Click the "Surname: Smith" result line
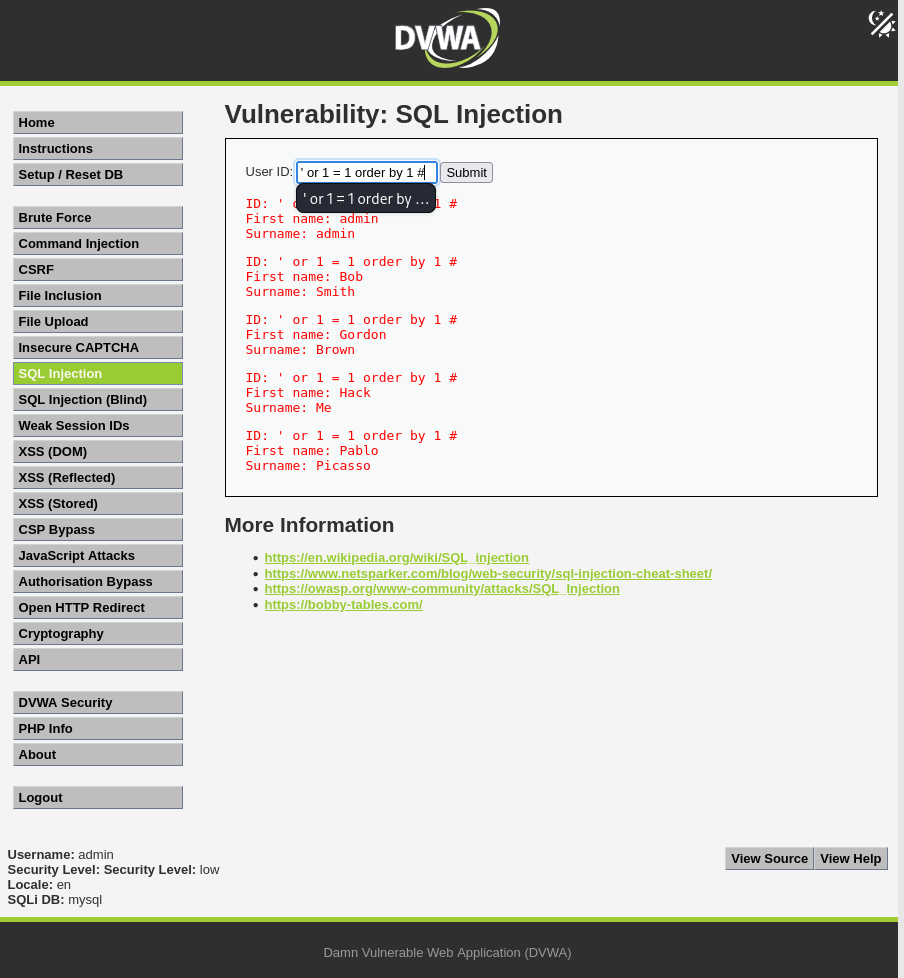904x978 pixels. coord(300,292)
